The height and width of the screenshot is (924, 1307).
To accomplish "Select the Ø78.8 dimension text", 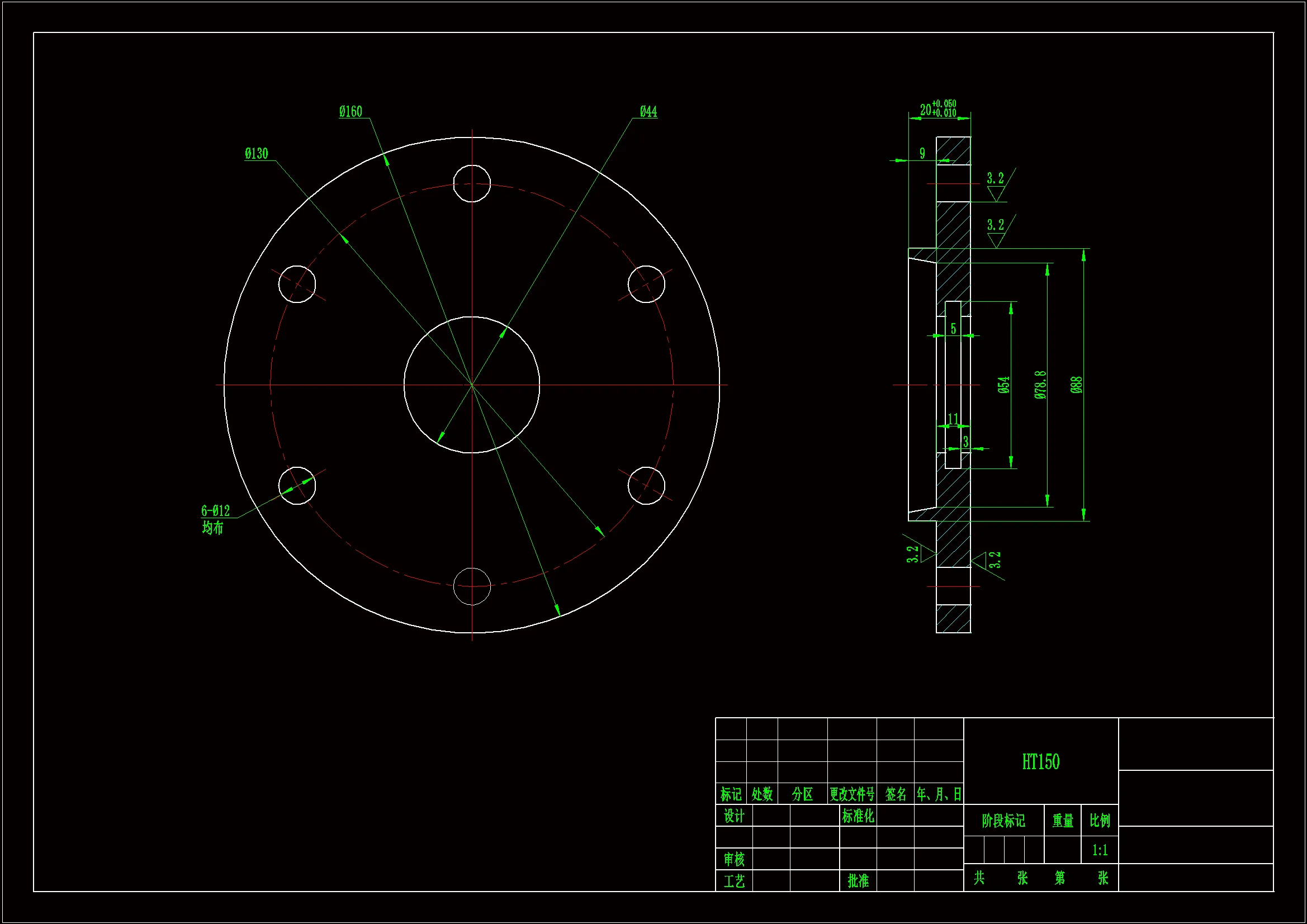I will 1040,385.
